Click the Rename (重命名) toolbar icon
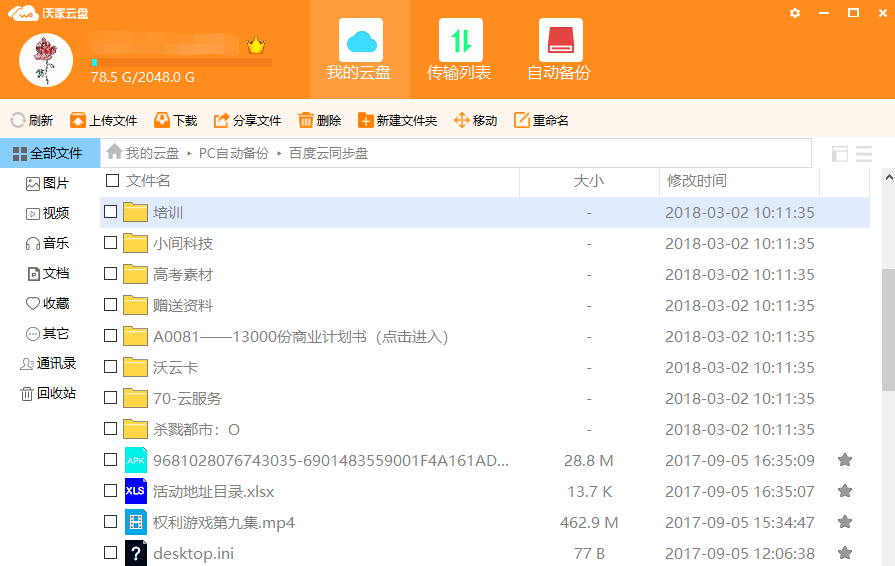The image size is (895, 566). click(522, 120)
